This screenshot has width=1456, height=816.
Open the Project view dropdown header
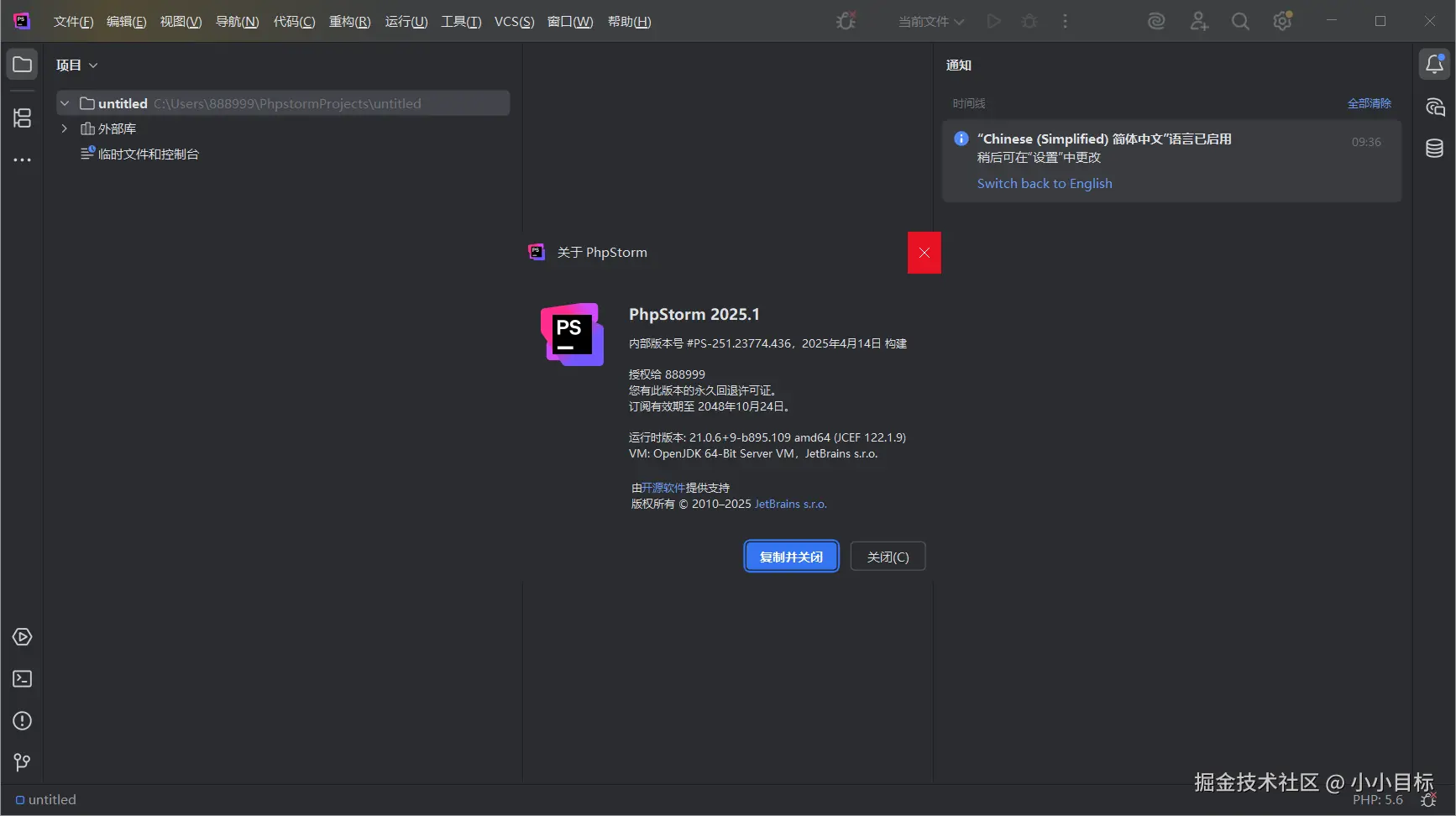[x=77, y=65]
